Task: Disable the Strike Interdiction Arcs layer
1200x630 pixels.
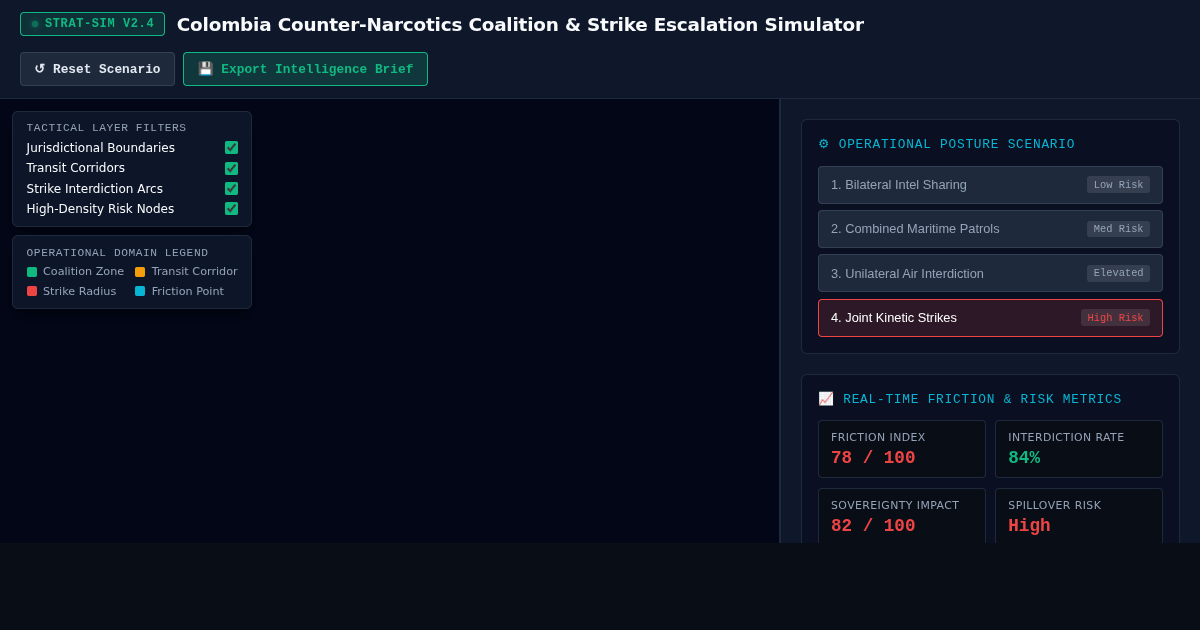Action: click(231, 189)
